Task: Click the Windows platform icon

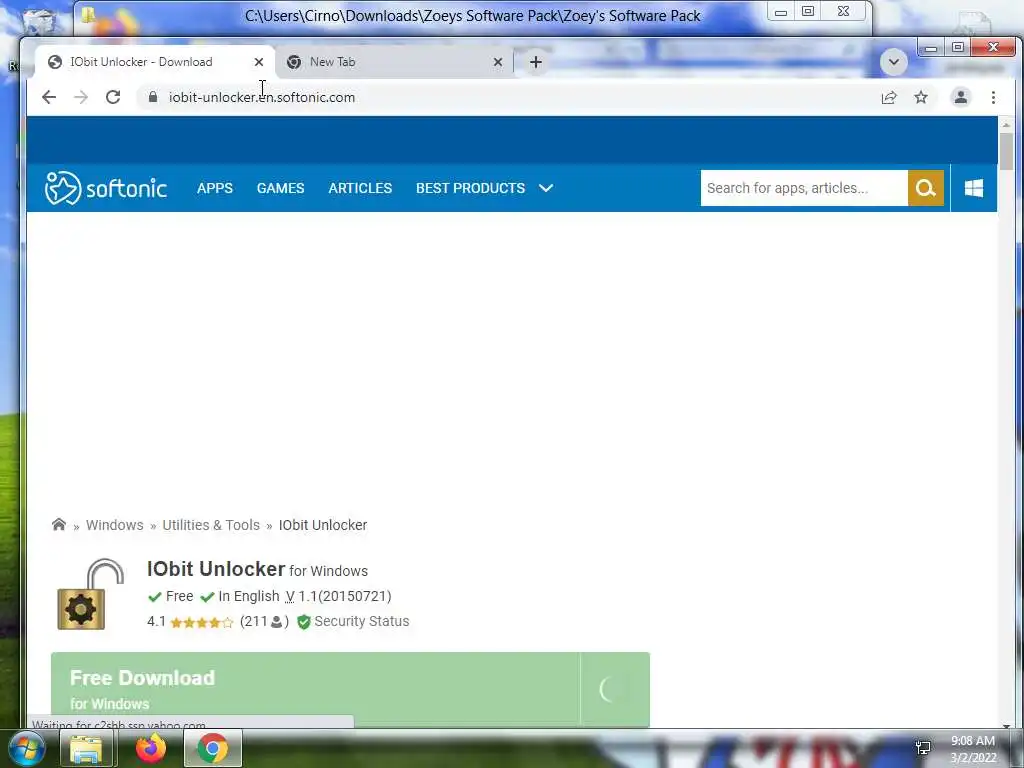Action: pos(974,188)
